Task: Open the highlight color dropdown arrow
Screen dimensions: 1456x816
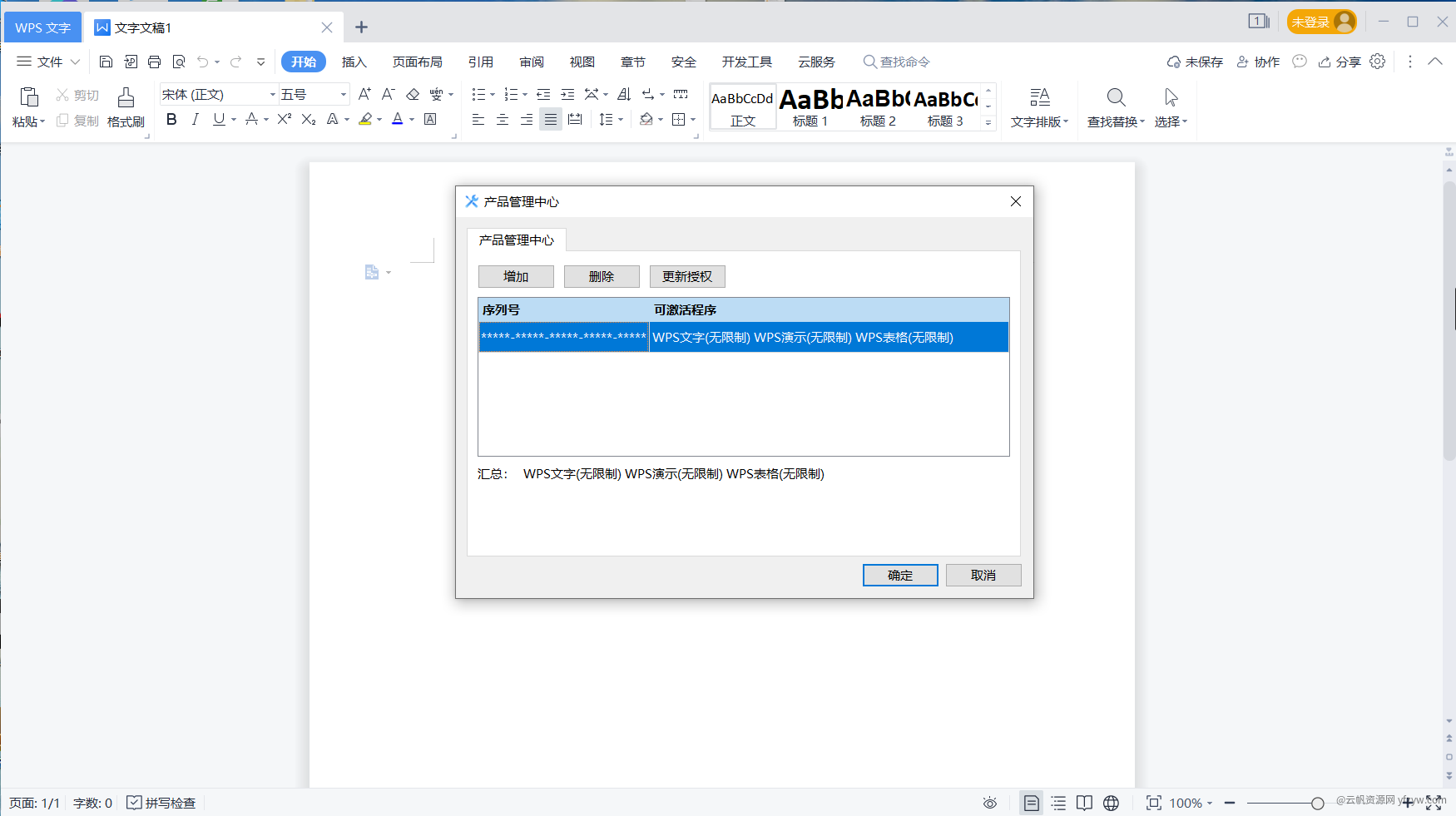Action: pos(379,120)
